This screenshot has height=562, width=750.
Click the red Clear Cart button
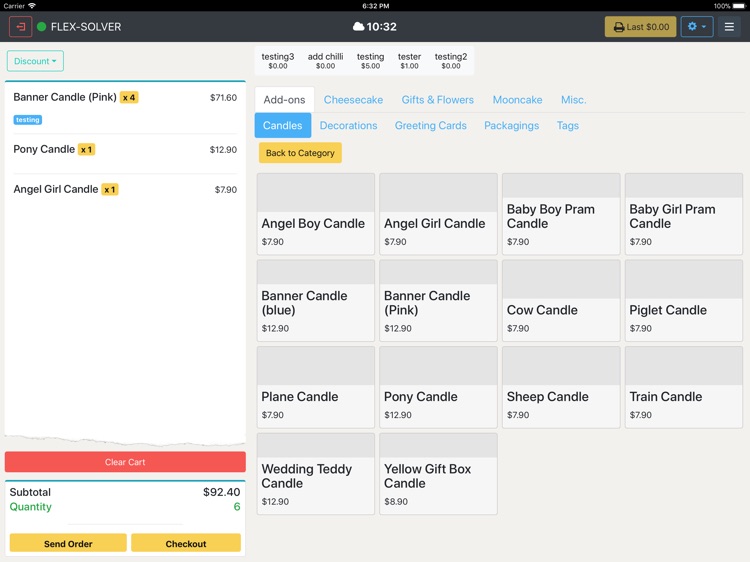(x=125, y=462)
